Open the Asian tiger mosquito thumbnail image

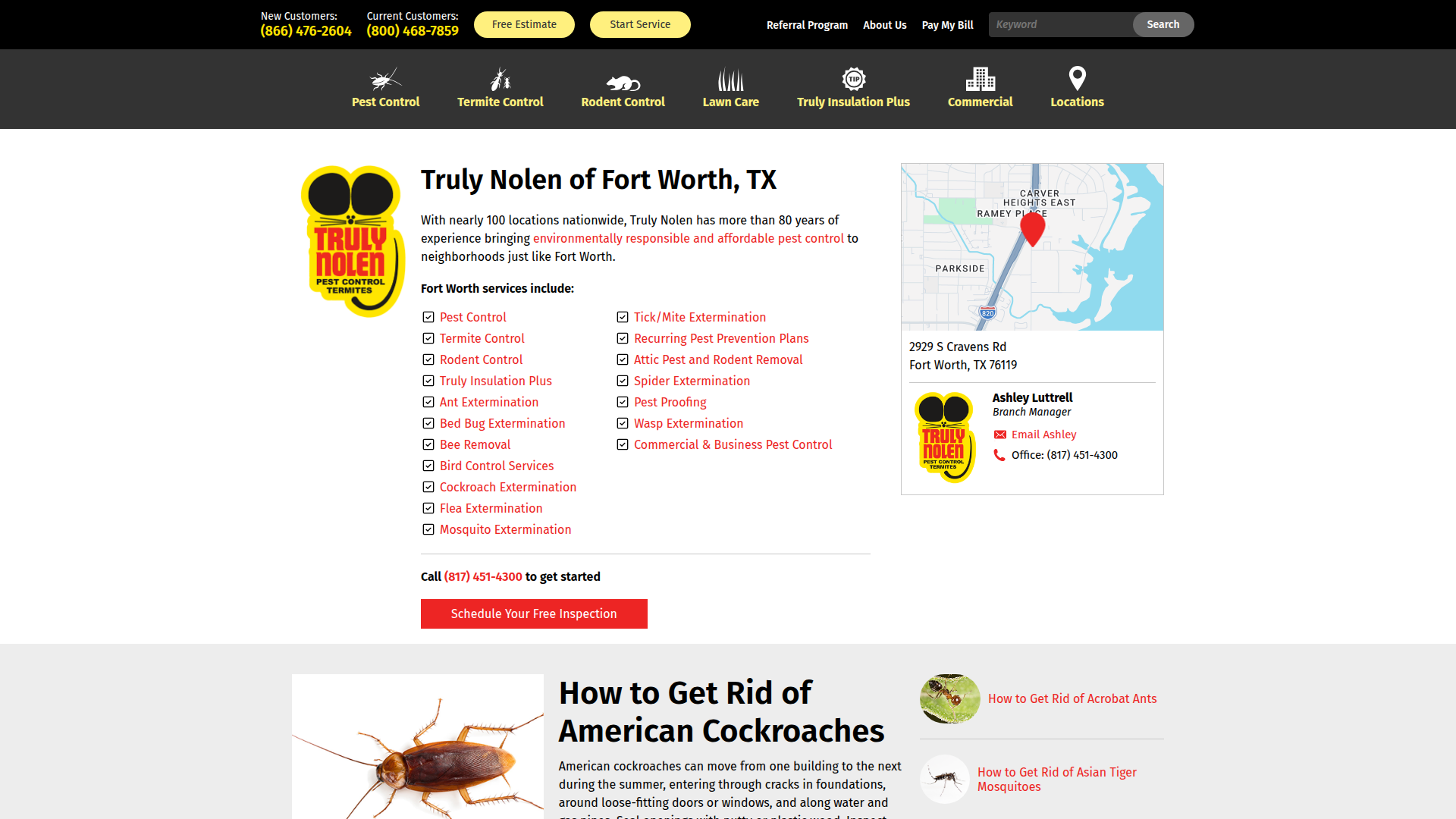tap(945, 779)
